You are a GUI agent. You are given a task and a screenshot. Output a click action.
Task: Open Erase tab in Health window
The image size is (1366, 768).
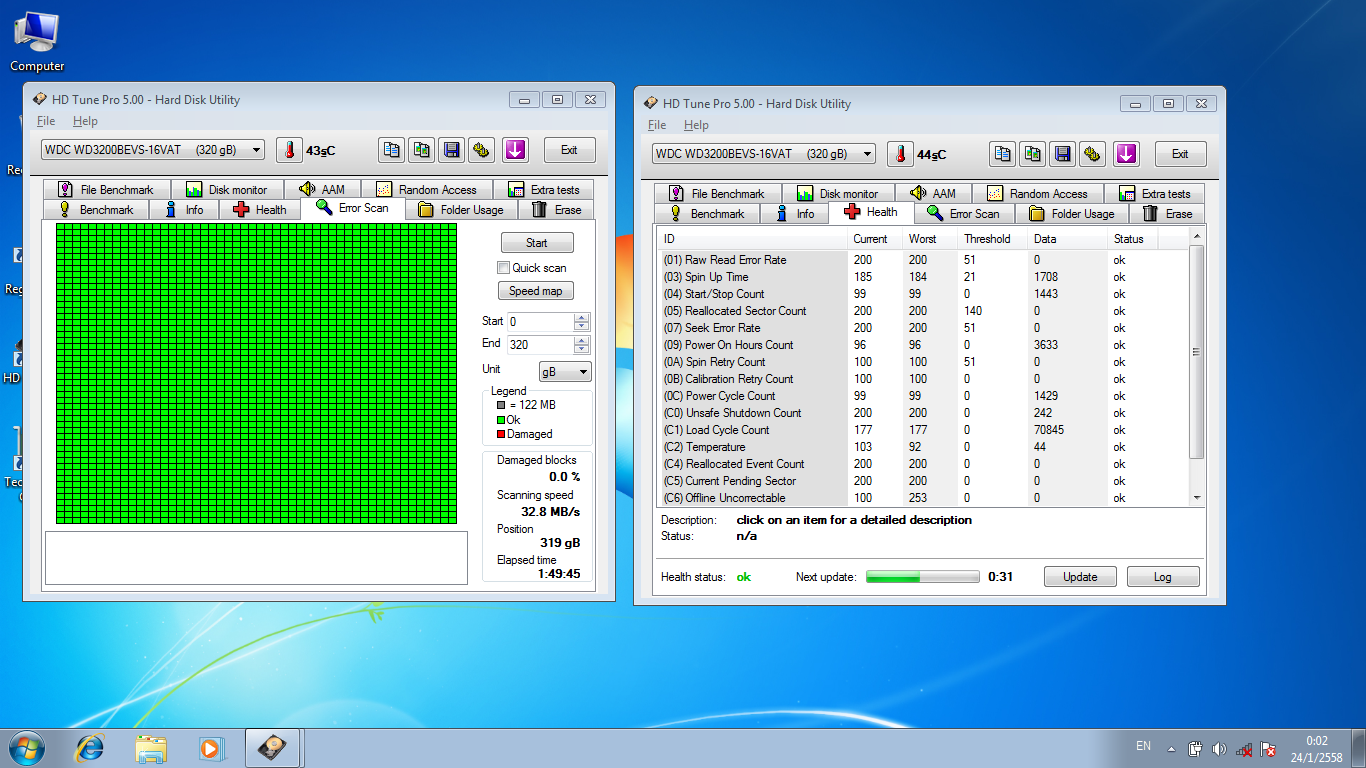click(x=1167, y=214)
